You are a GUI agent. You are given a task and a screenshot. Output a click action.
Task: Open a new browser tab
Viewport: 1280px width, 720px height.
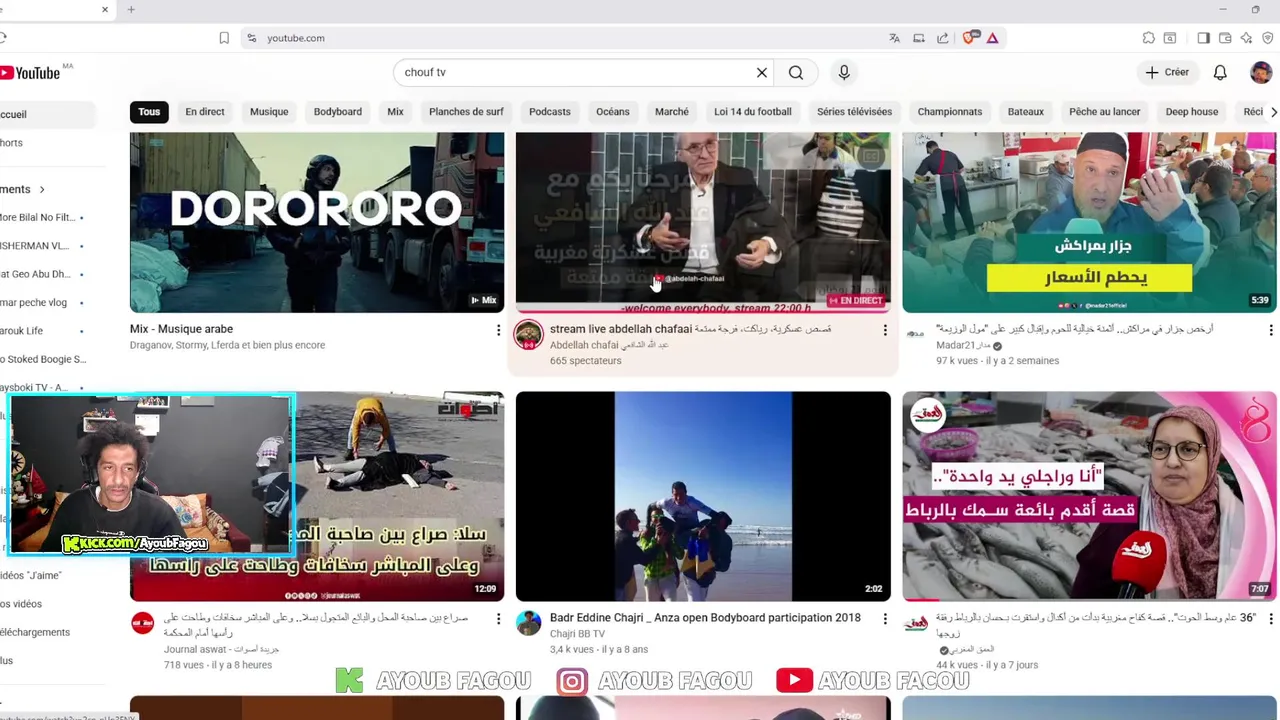[x=131, y=10]
